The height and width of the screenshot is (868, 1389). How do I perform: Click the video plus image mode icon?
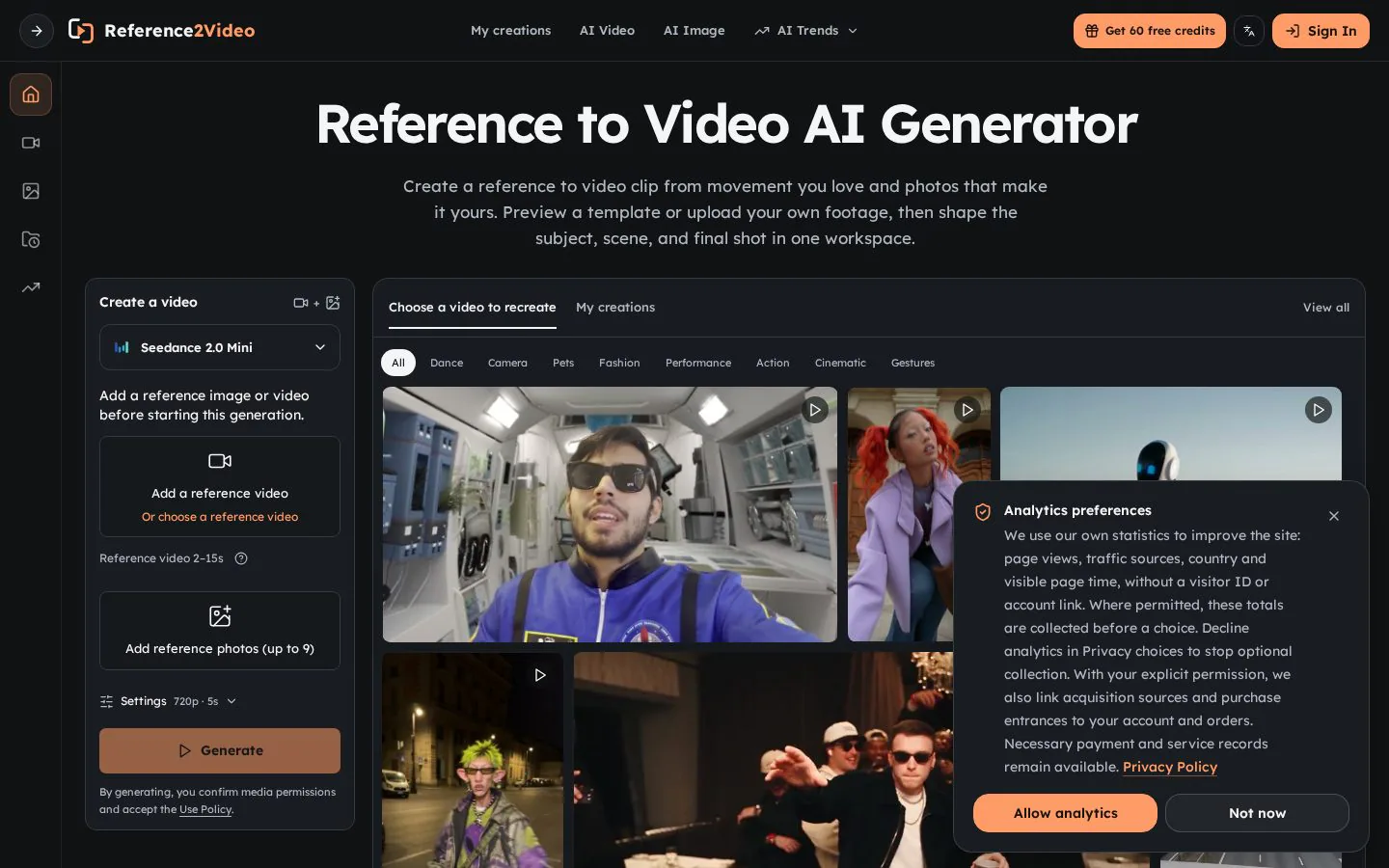click(316, 303)
